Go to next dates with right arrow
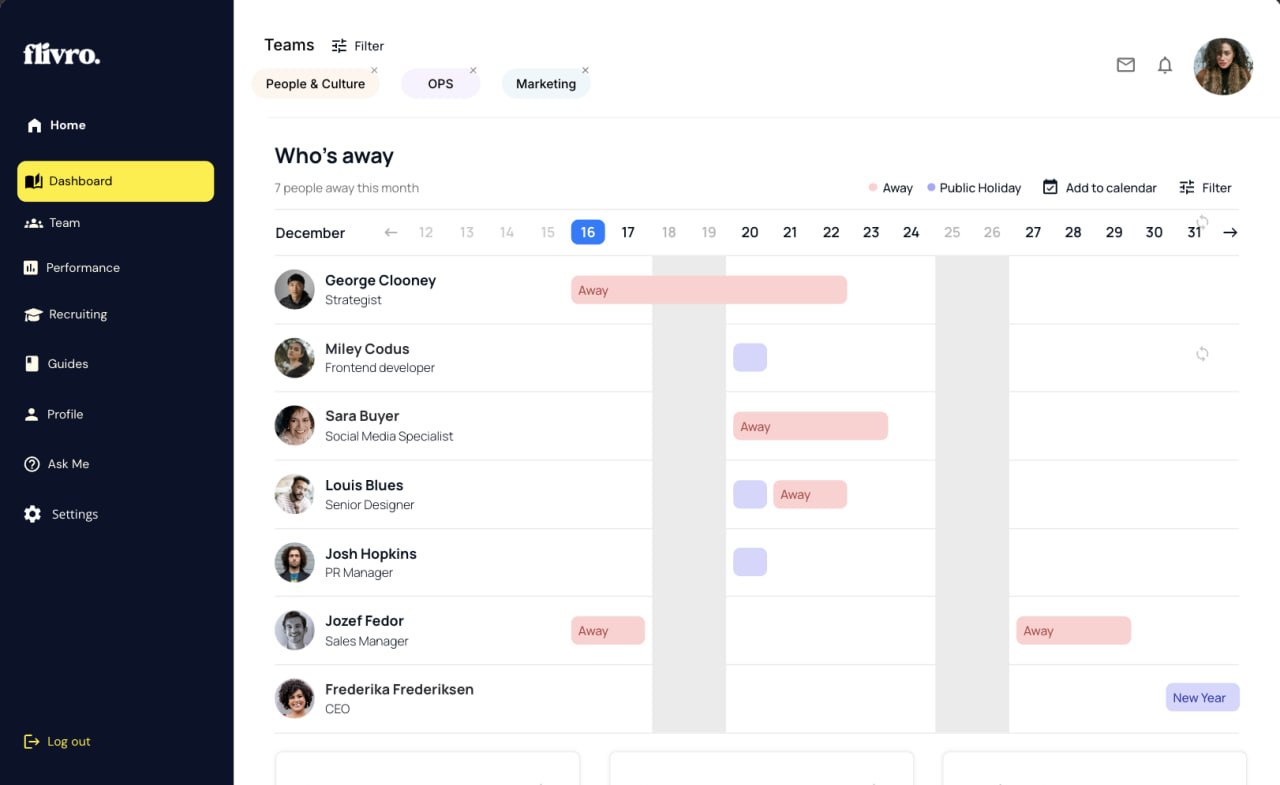This screenshot has width=1280, height=785. [x=1230, y=232]
